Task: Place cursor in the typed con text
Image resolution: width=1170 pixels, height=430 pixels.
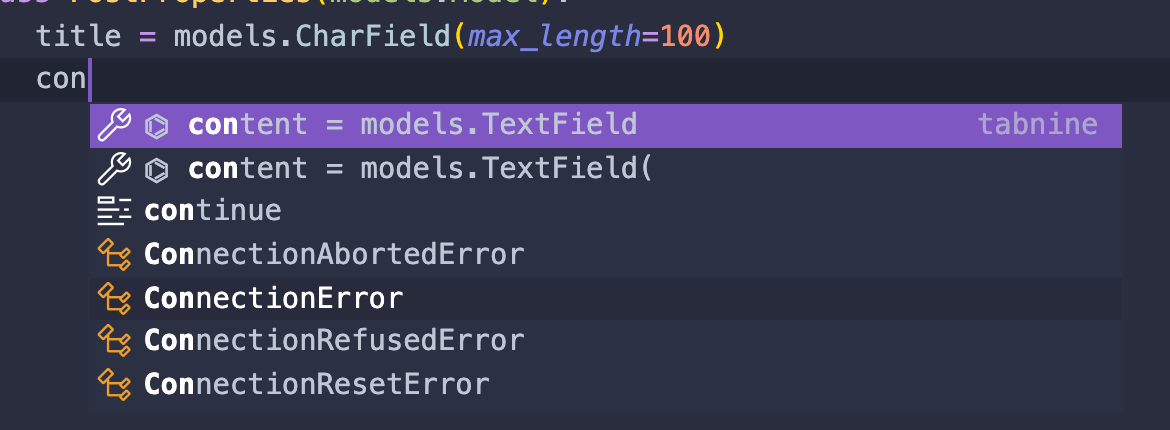Action: click(x=61, y=79)
